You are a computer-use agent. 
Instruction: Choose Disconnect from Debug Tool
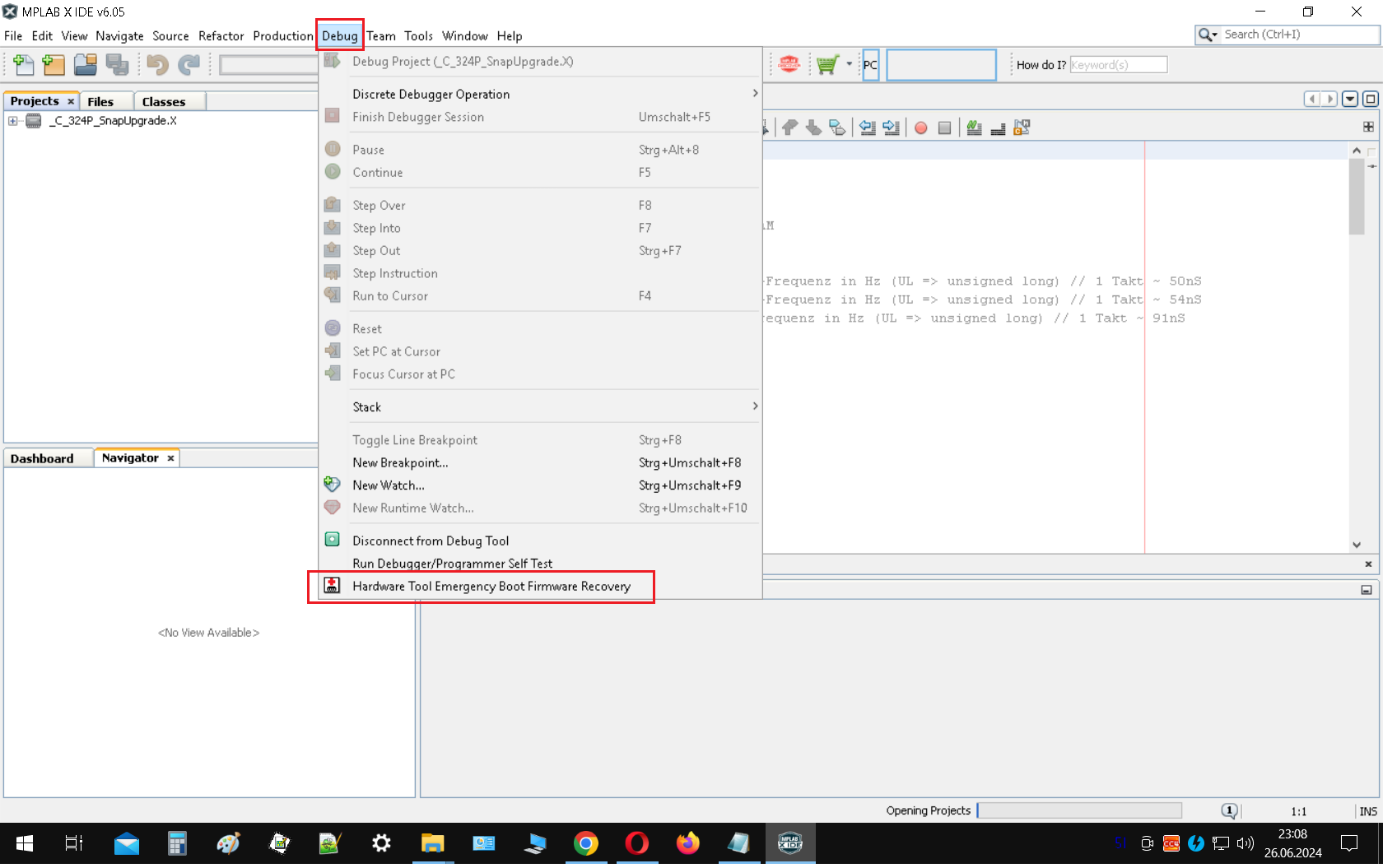[540, 541]
